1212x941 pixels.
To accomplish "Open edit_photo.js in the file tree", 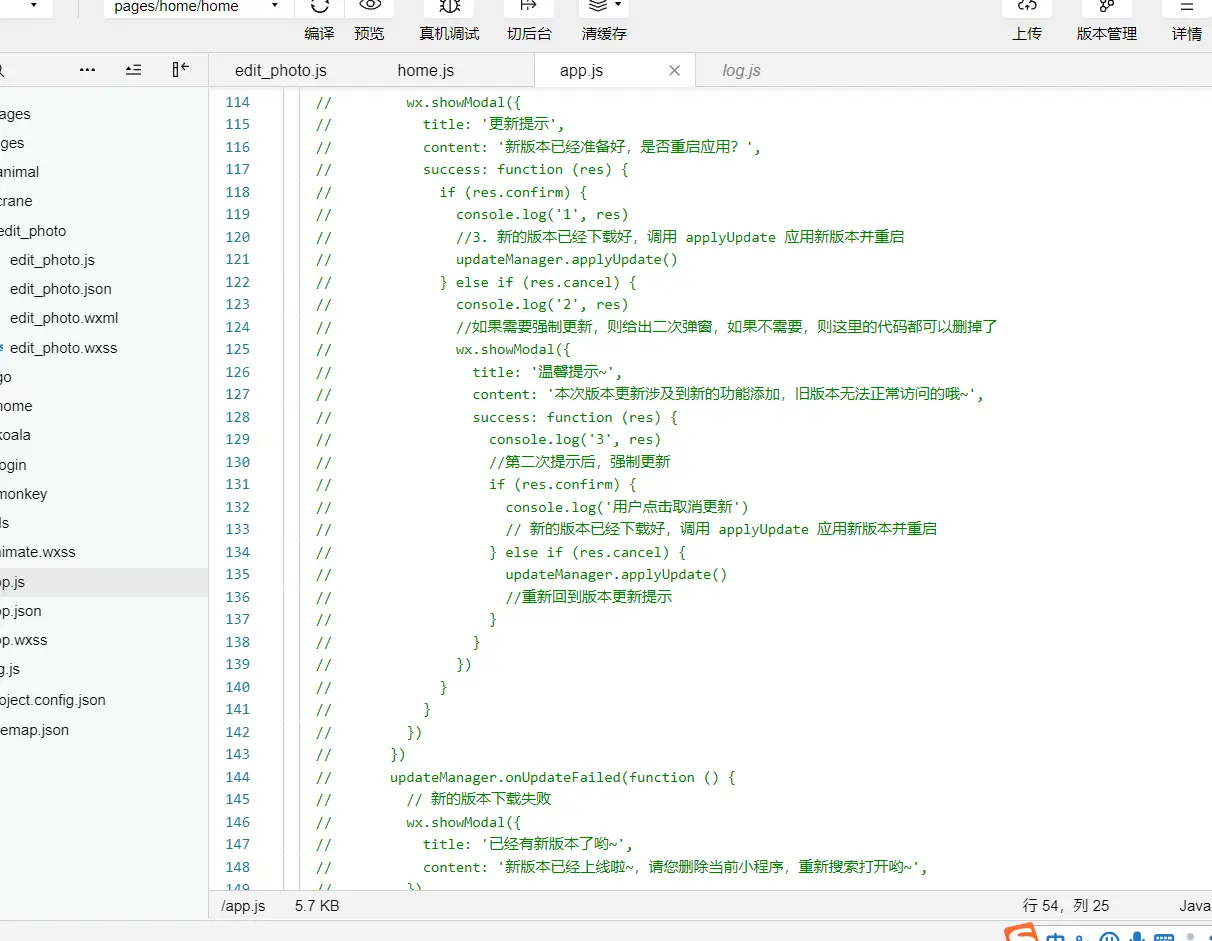I will pos(104,260).
